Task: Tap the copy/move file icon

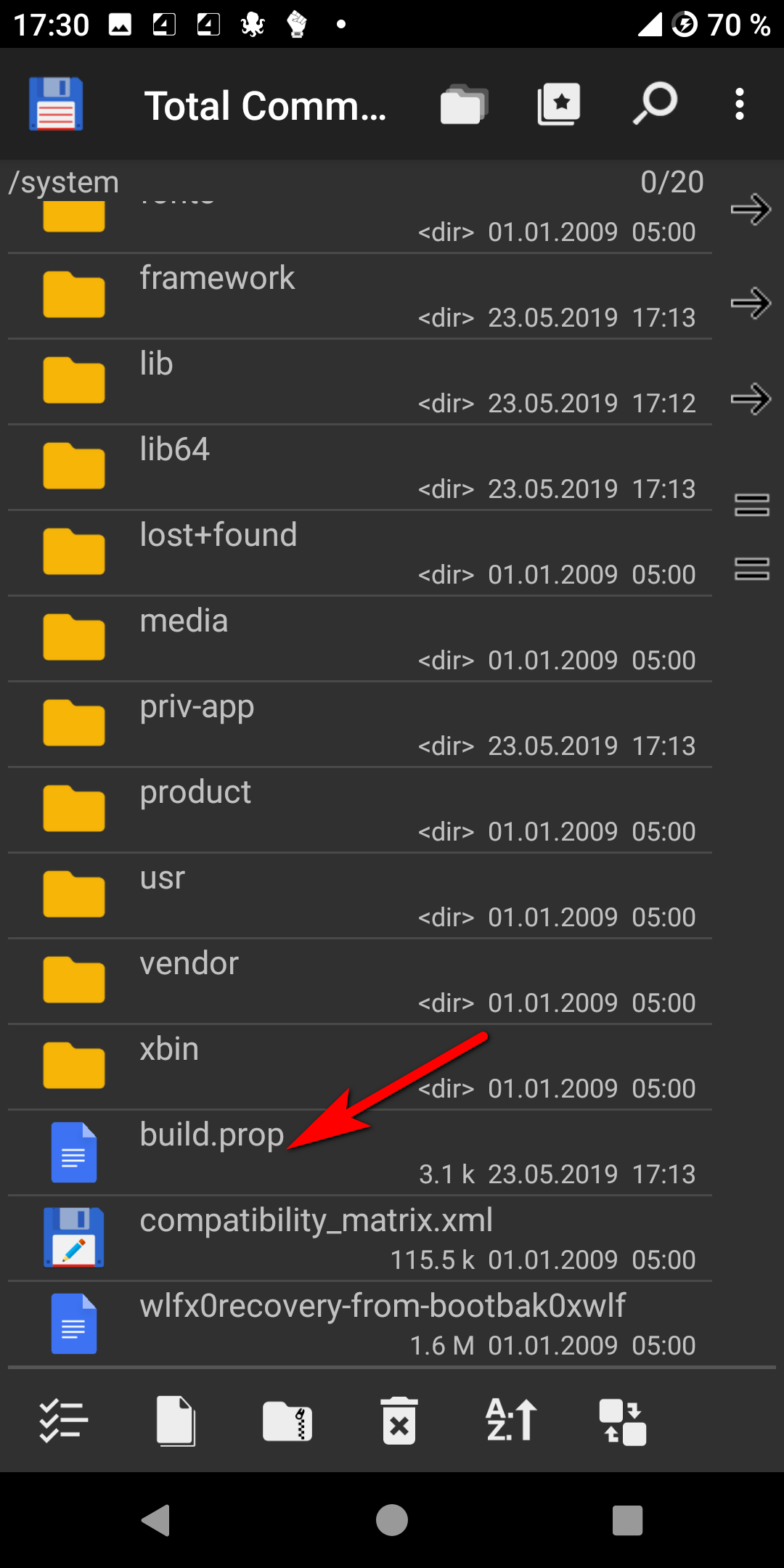Action: coord(176,1421)
